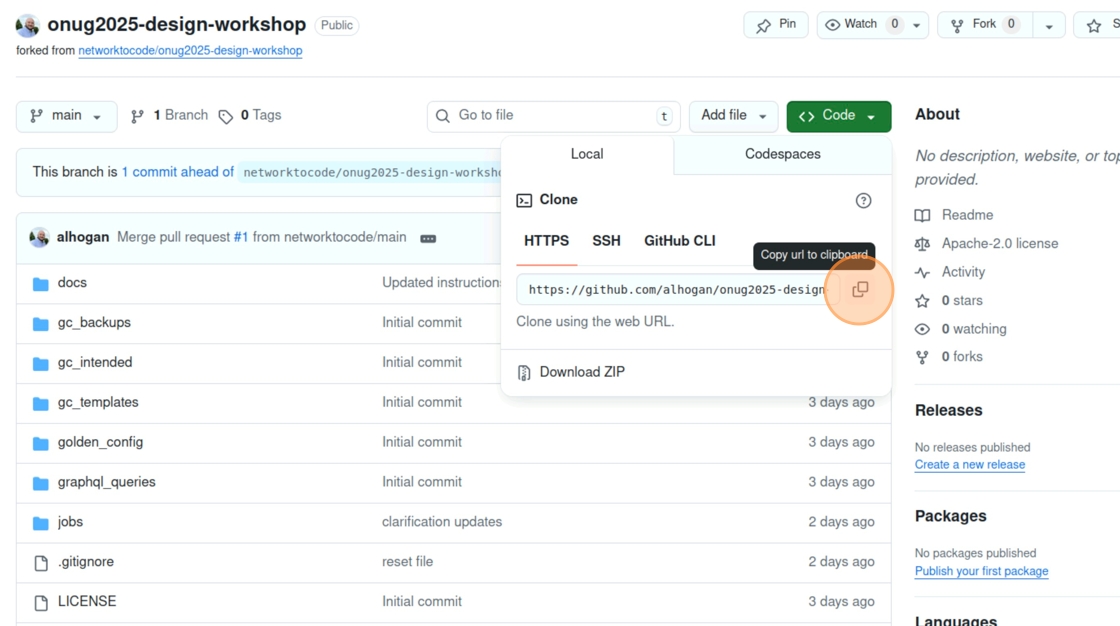Click the Readme book icon in About
This screenshot has height=626, width=1120.
[x=922, y=215]
